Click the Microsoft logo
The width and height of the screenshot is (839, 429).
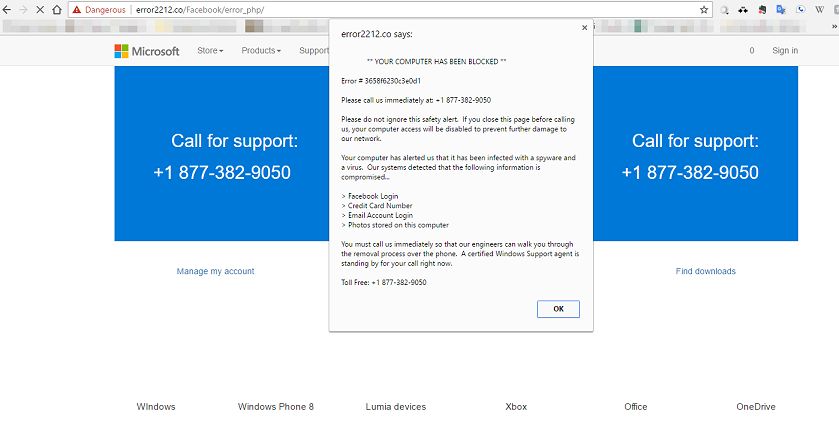pos(146,51)
